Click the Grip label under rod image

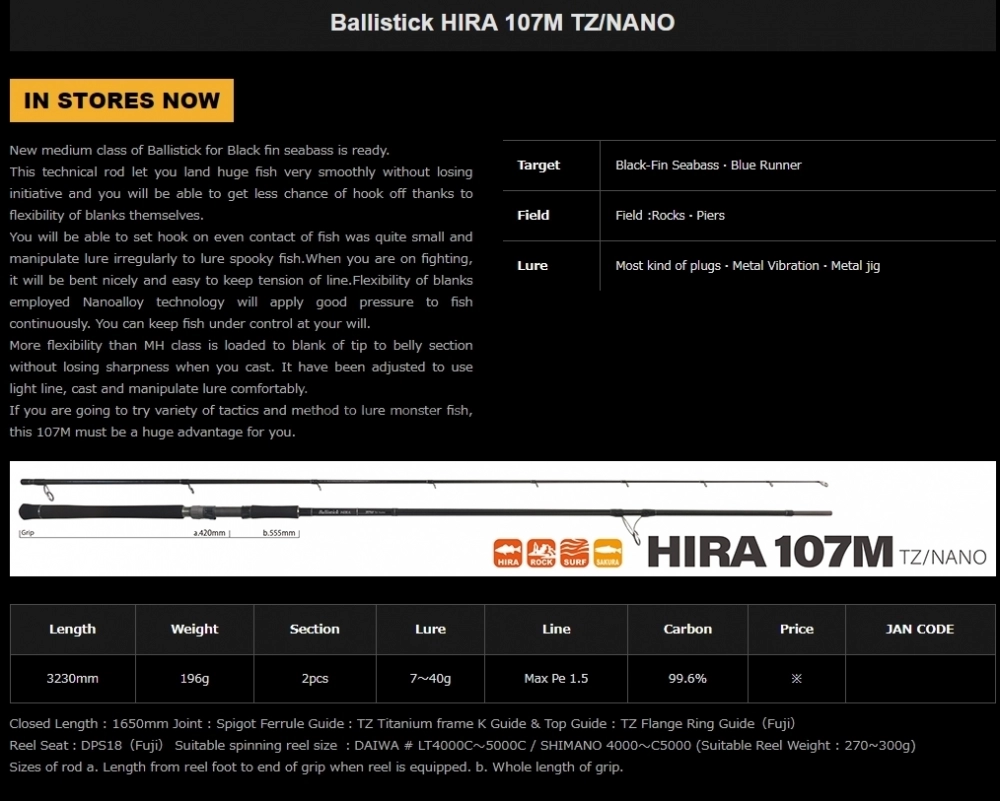pyautogui.click(x=27, y=533)
